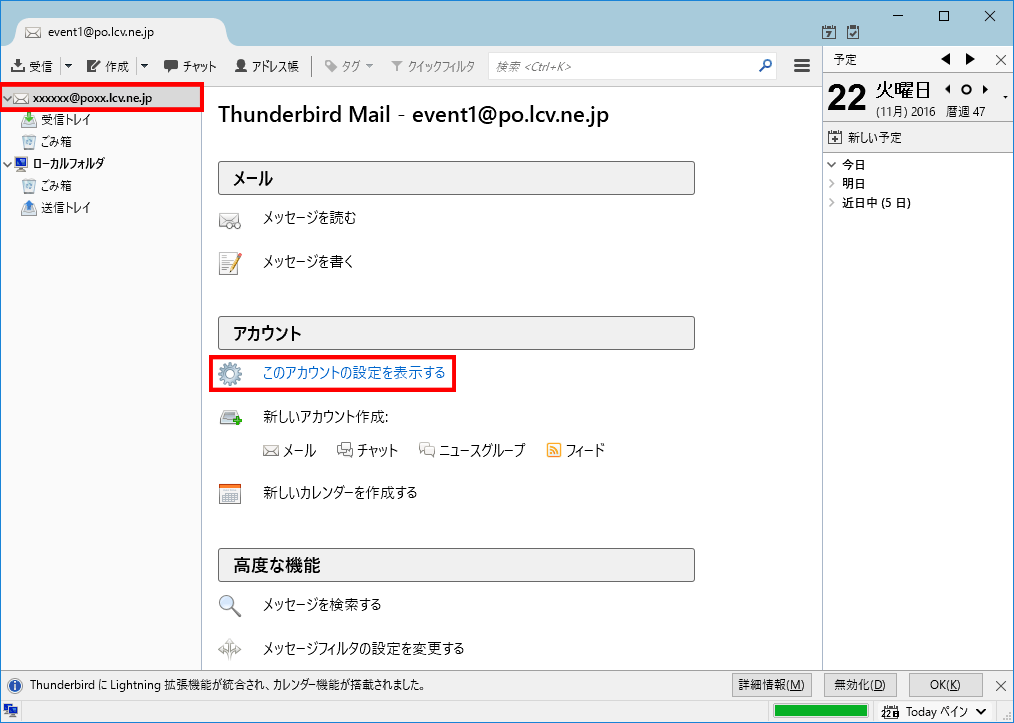Select ローカルフォルダ in the folder pane
1014x723 pixels.
pyautogui.click(x=68, y=164)
